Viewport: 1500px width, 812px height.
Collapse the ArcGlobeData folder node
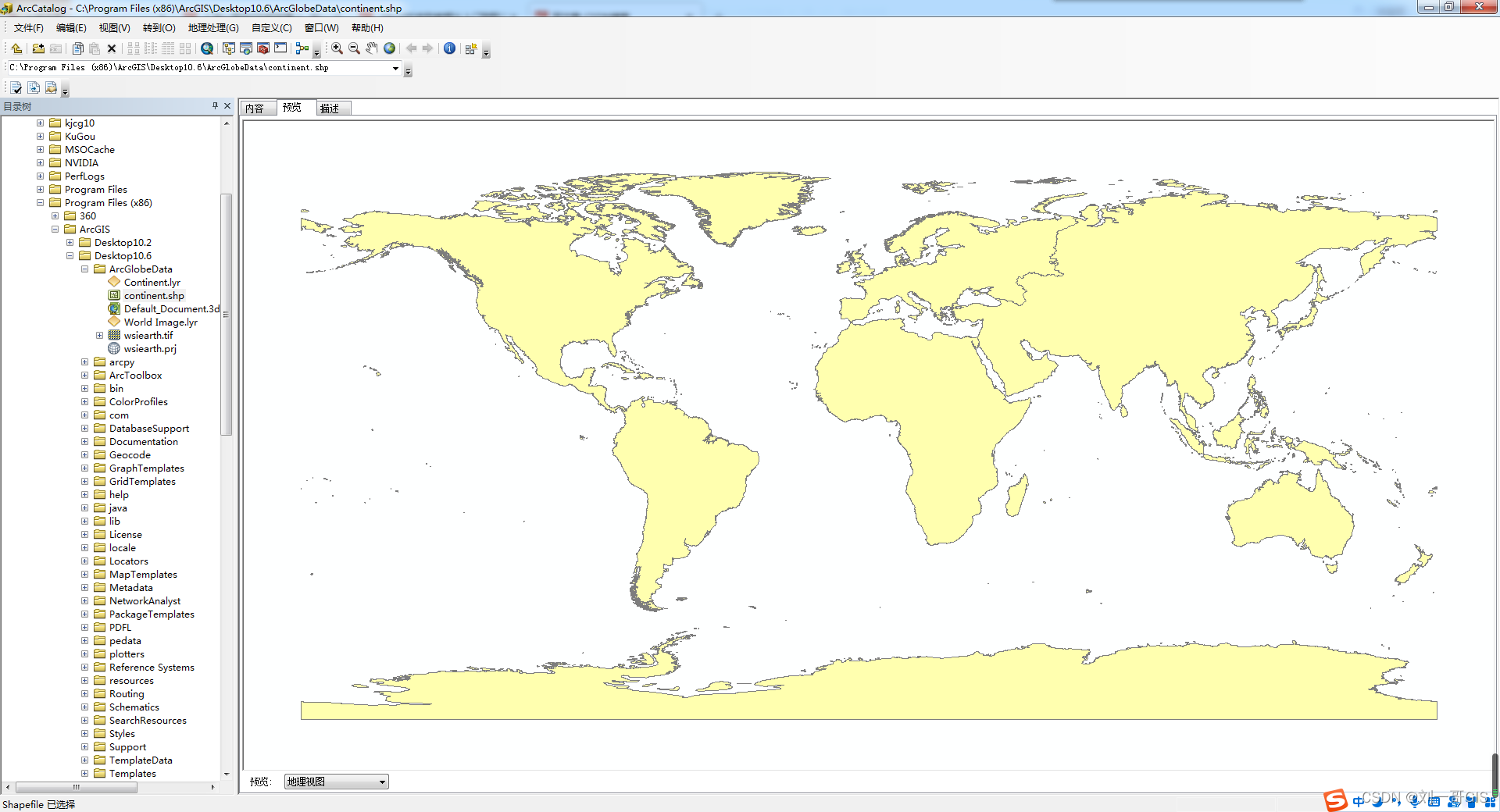[x=84, y=269]
